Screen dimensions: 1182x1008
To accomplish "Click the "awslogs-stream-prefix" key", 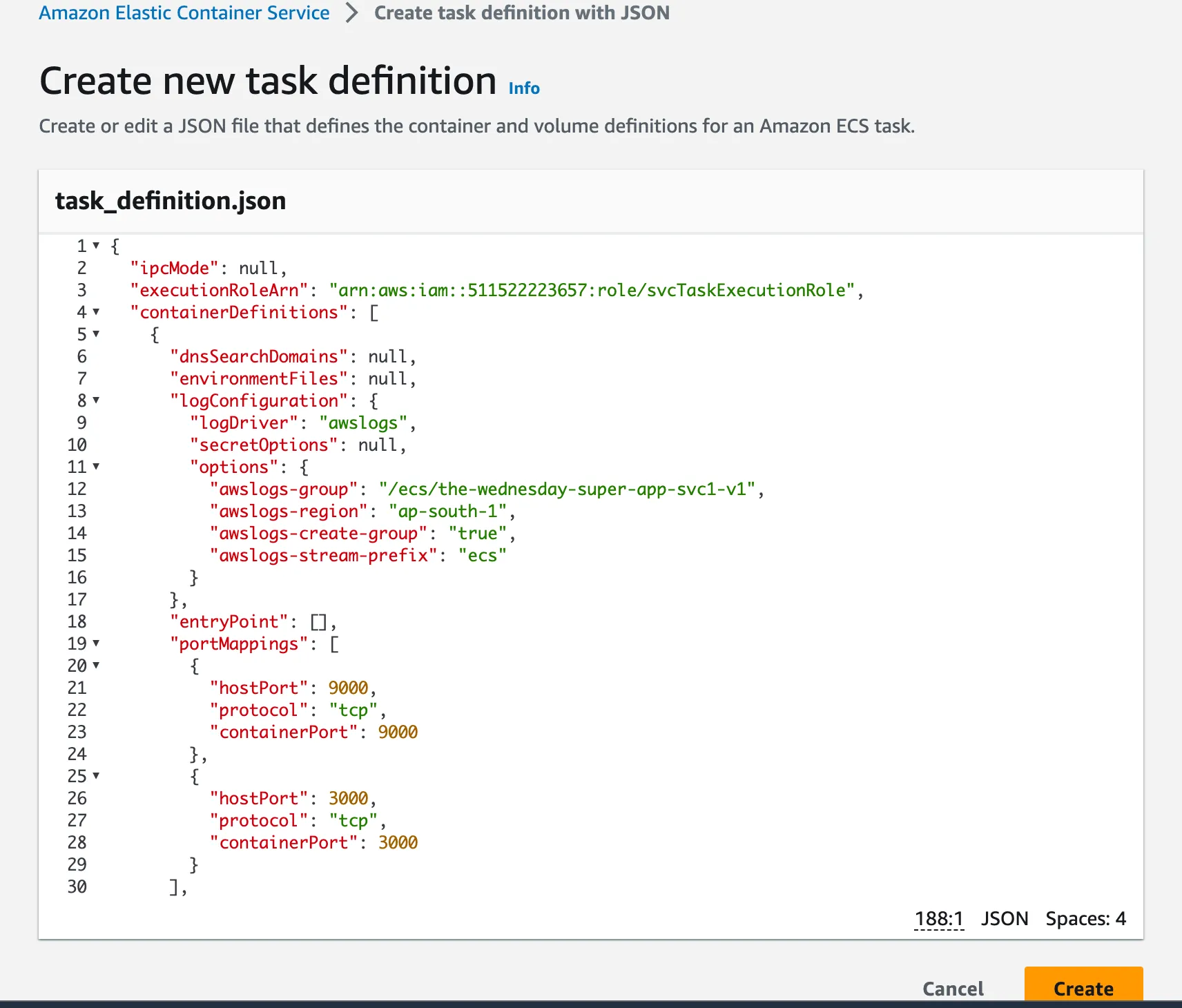I will 324,555.
